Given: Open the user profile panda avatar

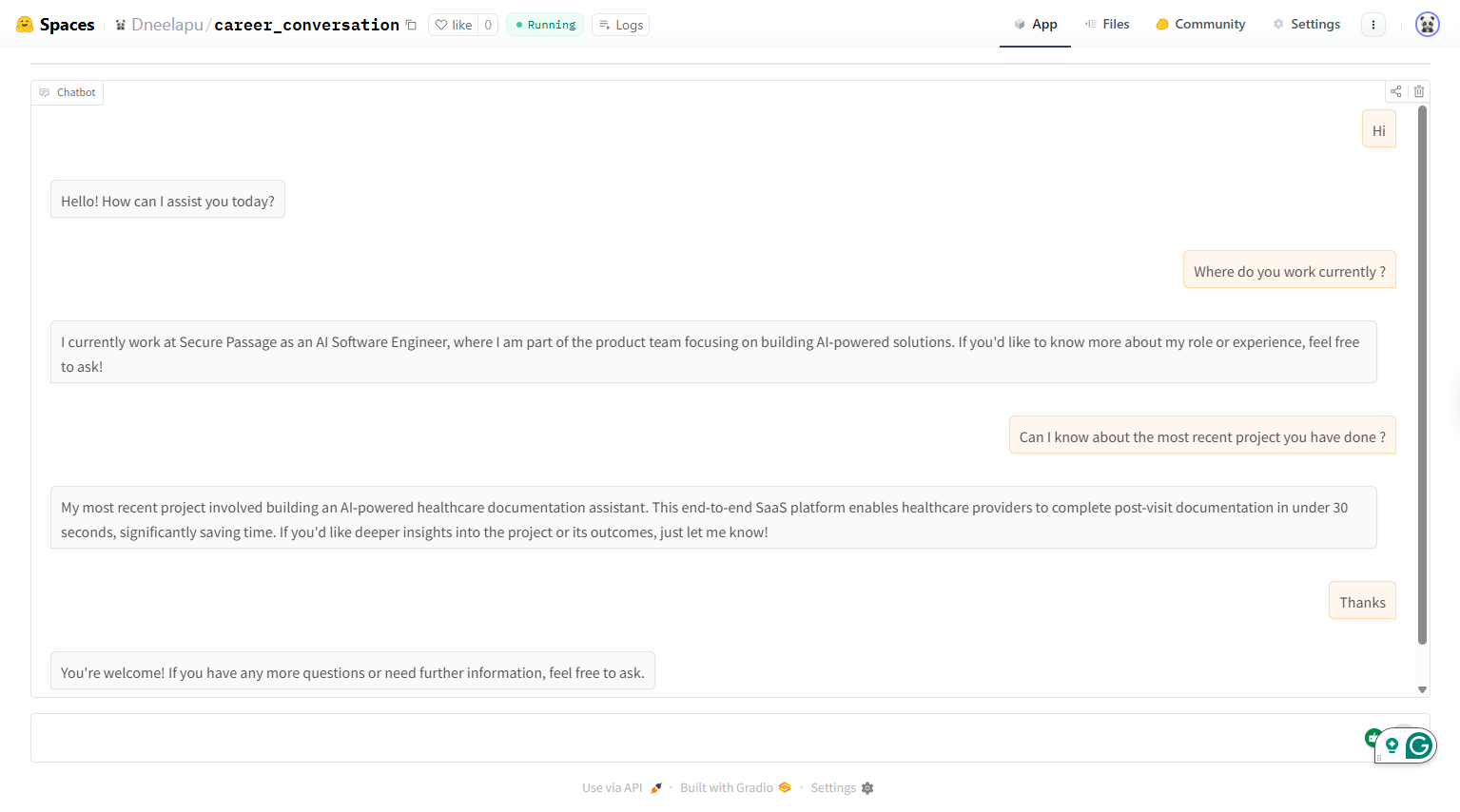Looking at the screenshot, I should (x=1427, y=25).
